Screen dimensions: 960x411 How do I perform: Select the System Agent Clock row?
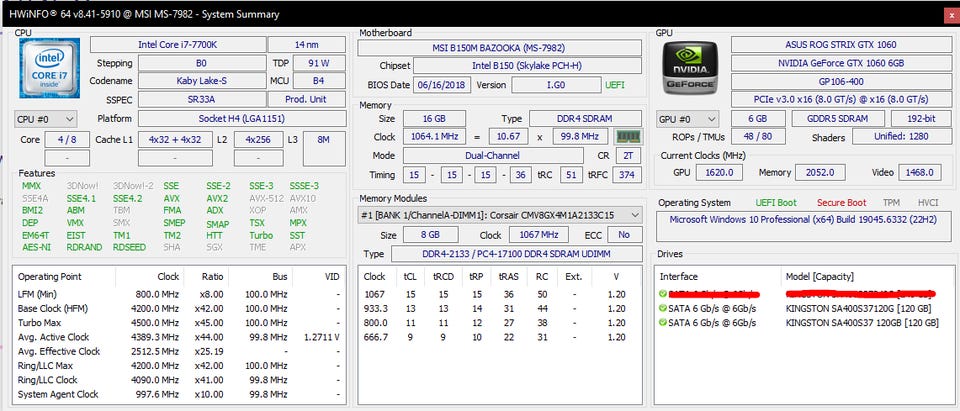179,394
